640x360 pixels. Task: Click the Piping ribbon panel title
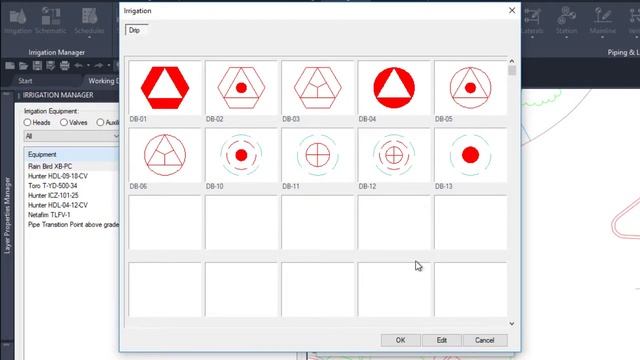click(623, 52)
